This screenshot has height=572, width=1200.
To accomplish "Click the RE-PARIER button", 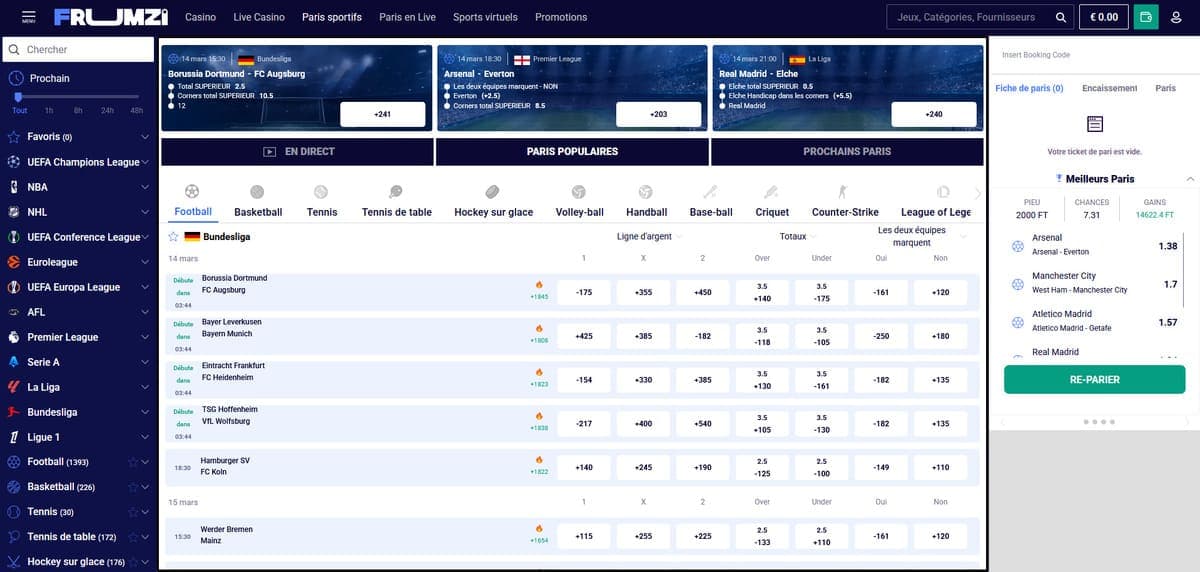I will [x=1094, y=380].
